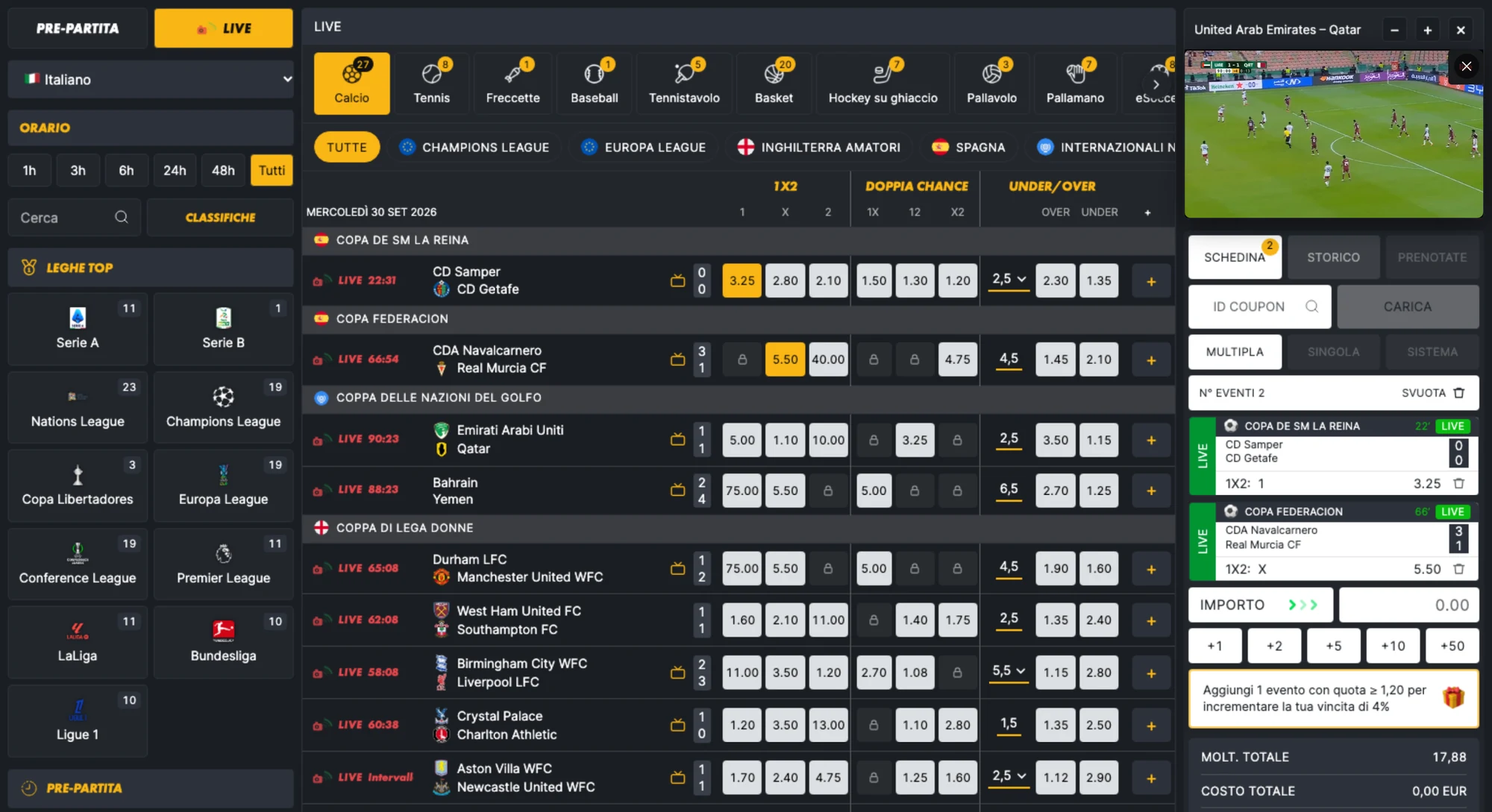
Task: Open 2,5 line dropdown for Aston Villa WFC
Action: [1009, 776]
